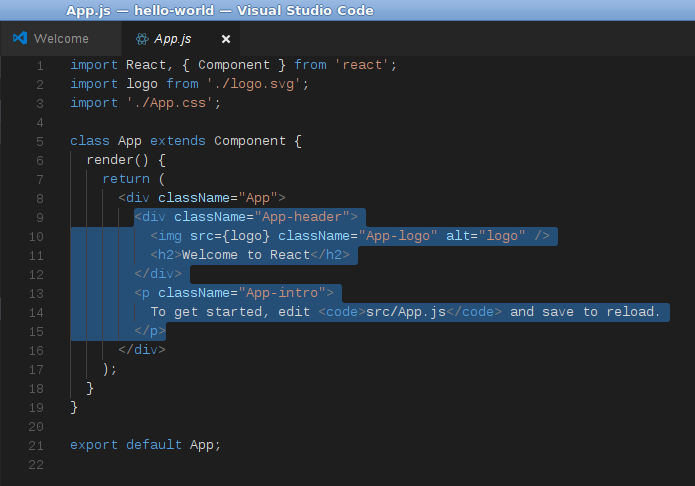Click 'Welcome to React' heading text
The height and width of the screenshot is (486, 695).
coord(246,255)
